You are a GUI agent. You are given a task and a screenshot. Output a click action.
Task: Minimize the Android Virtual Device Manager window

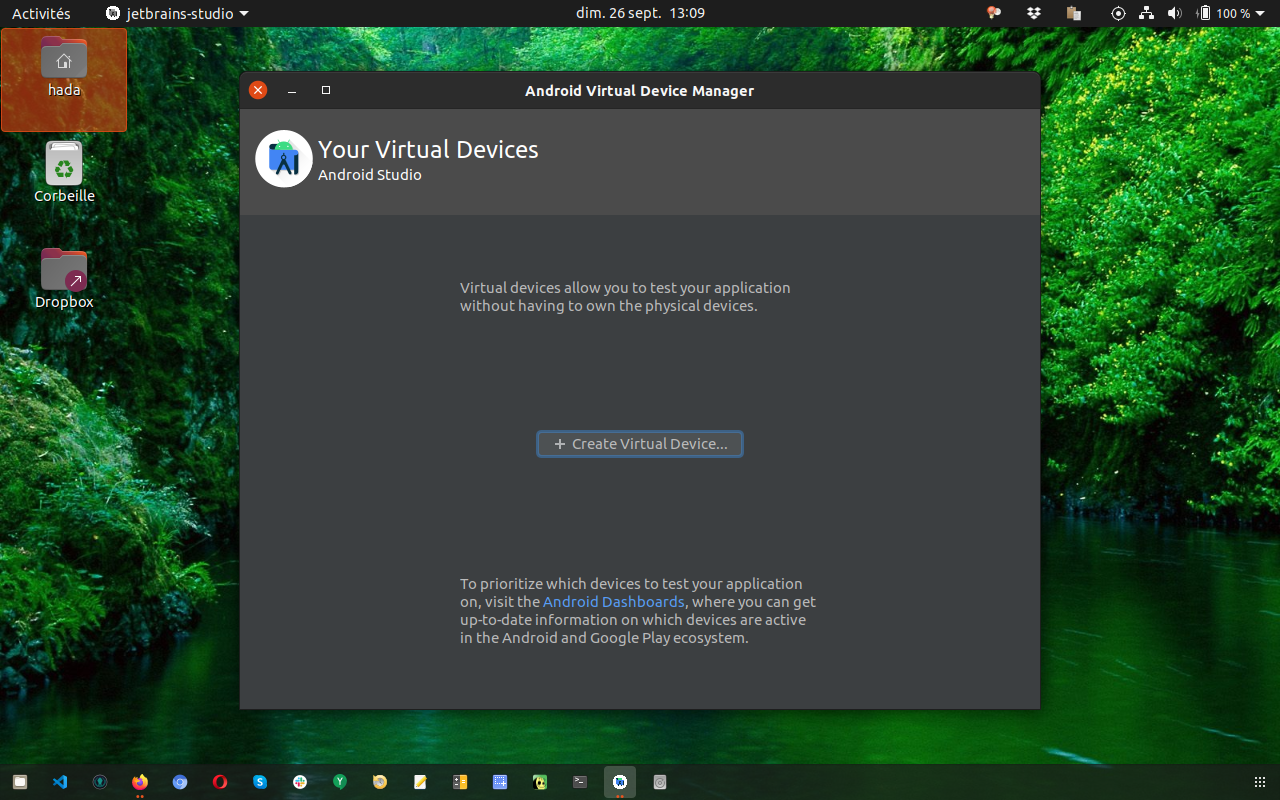click(x=292, y=90)
